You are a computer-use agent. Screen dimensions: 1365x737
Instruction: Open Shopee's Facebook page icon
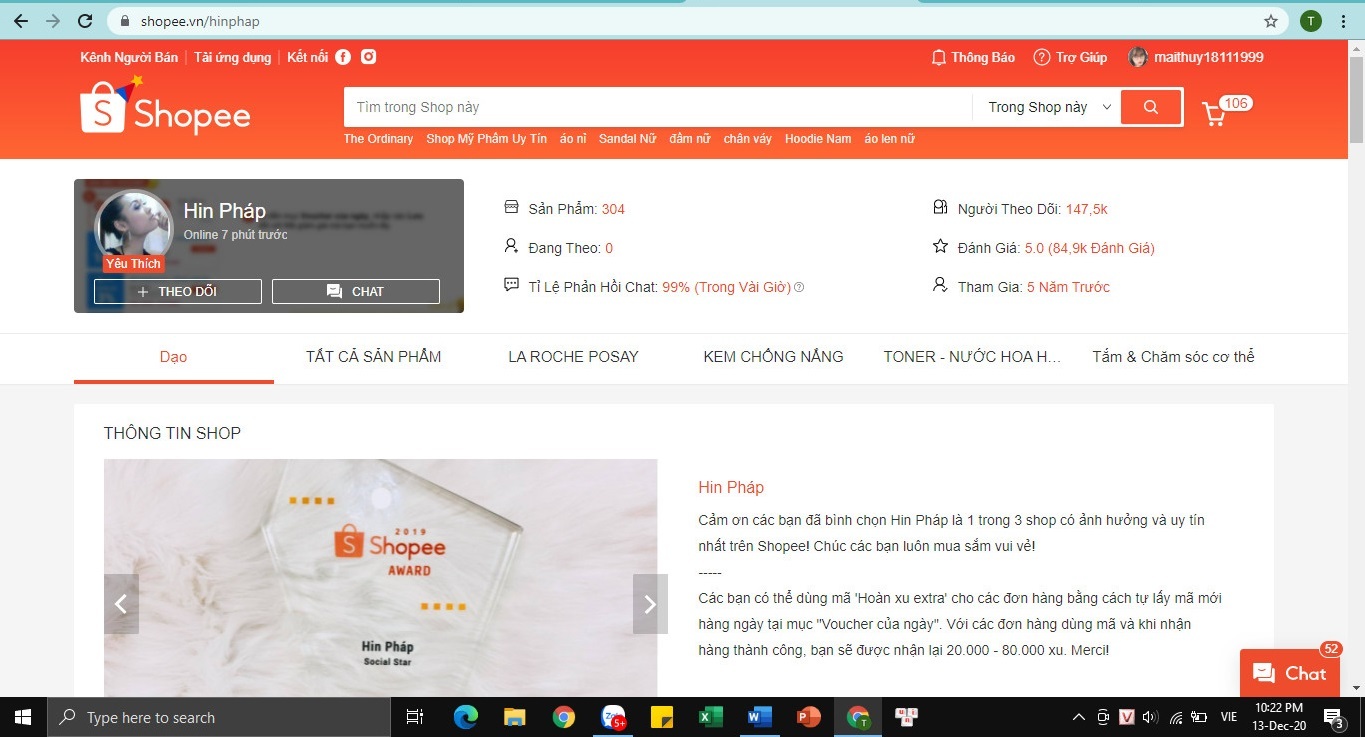click(343, 57)
